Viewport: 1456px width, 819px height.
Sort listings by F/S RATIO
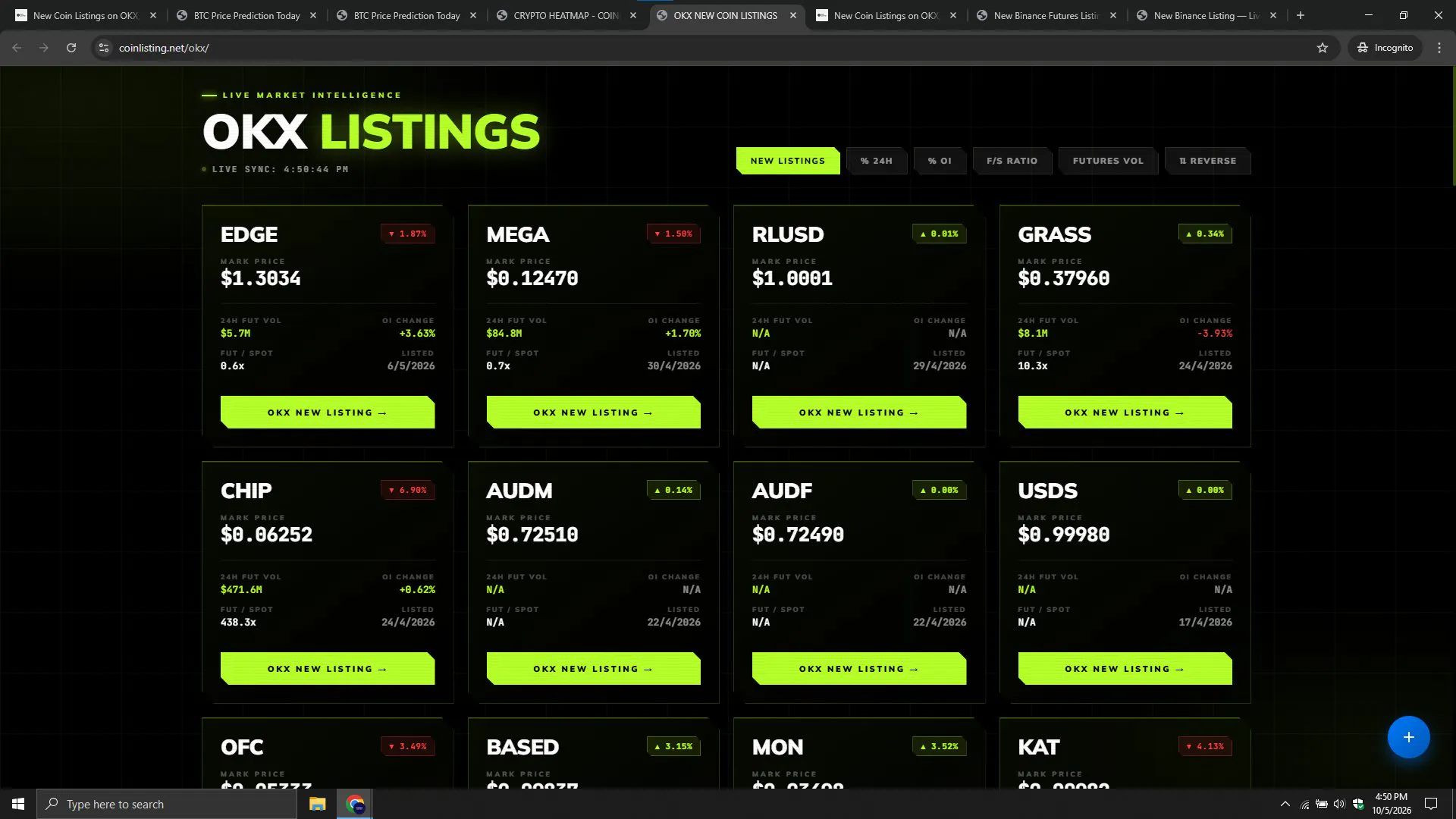click(1012, 161)
